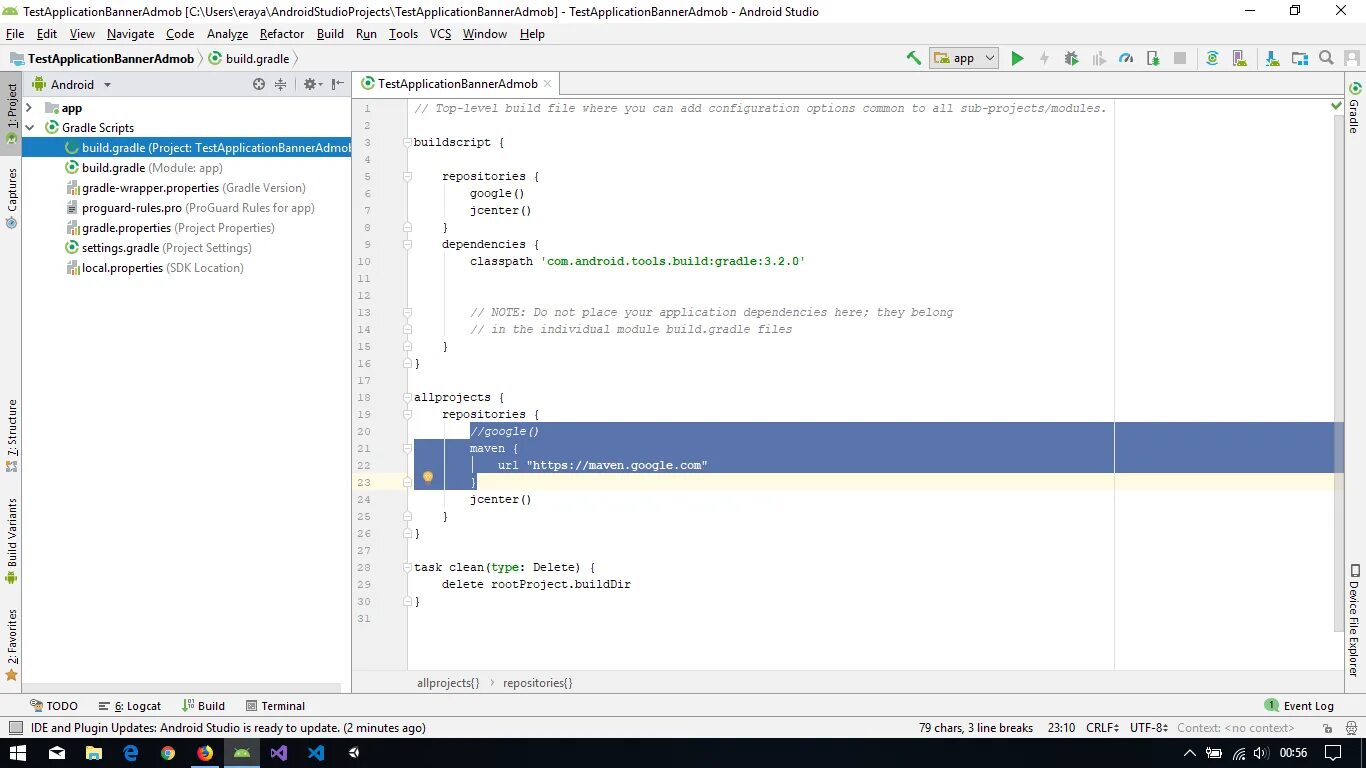1366x768 pixels.
Task: Run the app with the green play button
Action: pyautogui.click(x=1017, y=58)
